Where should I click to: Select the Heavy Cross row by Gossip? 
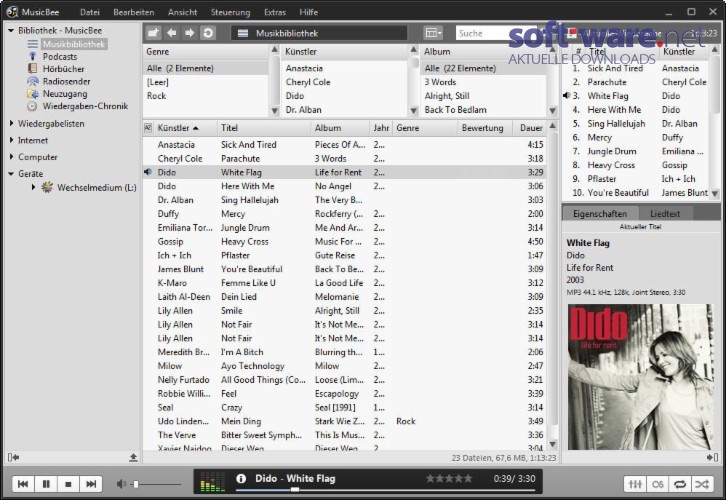coord(344,242)
